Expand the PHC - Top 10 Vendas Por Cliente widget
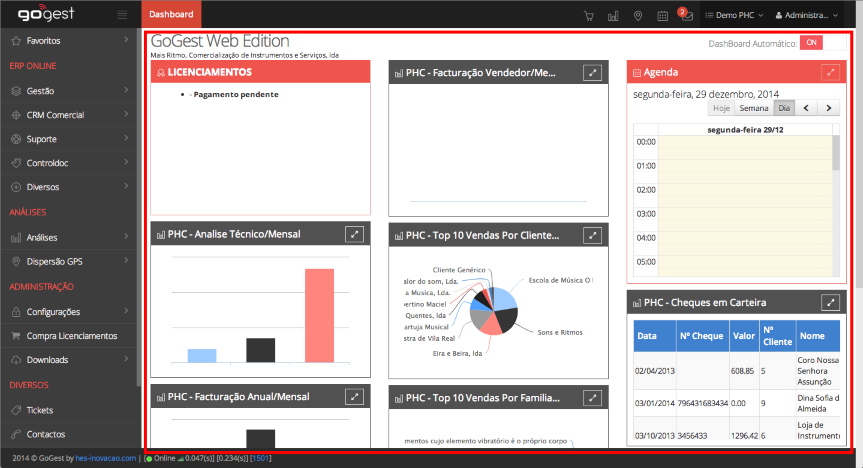Image resolution: width=863 pixels, height=468 pixels. pos(592,236)
